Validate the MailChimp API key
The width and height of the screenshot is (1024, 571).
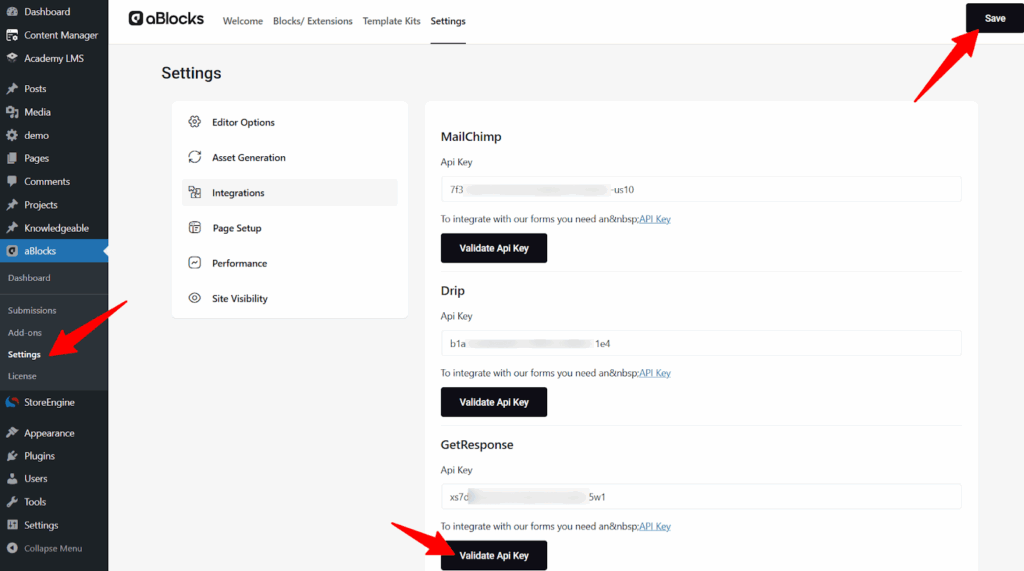pyautogui.click(x=494, y=248)
